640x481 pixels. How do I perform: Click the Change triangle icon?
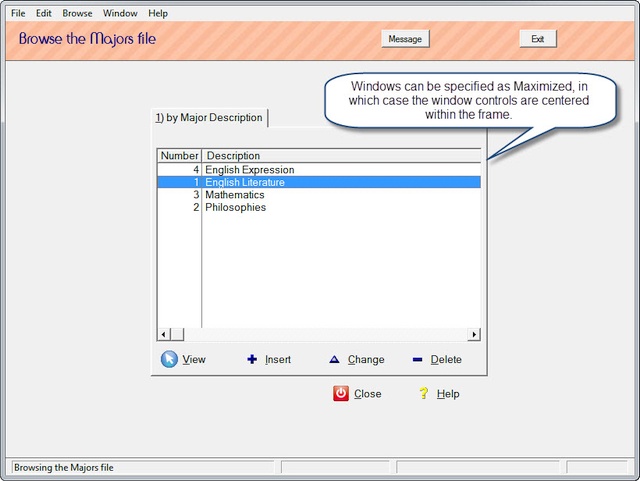click(x=334, y=359)
